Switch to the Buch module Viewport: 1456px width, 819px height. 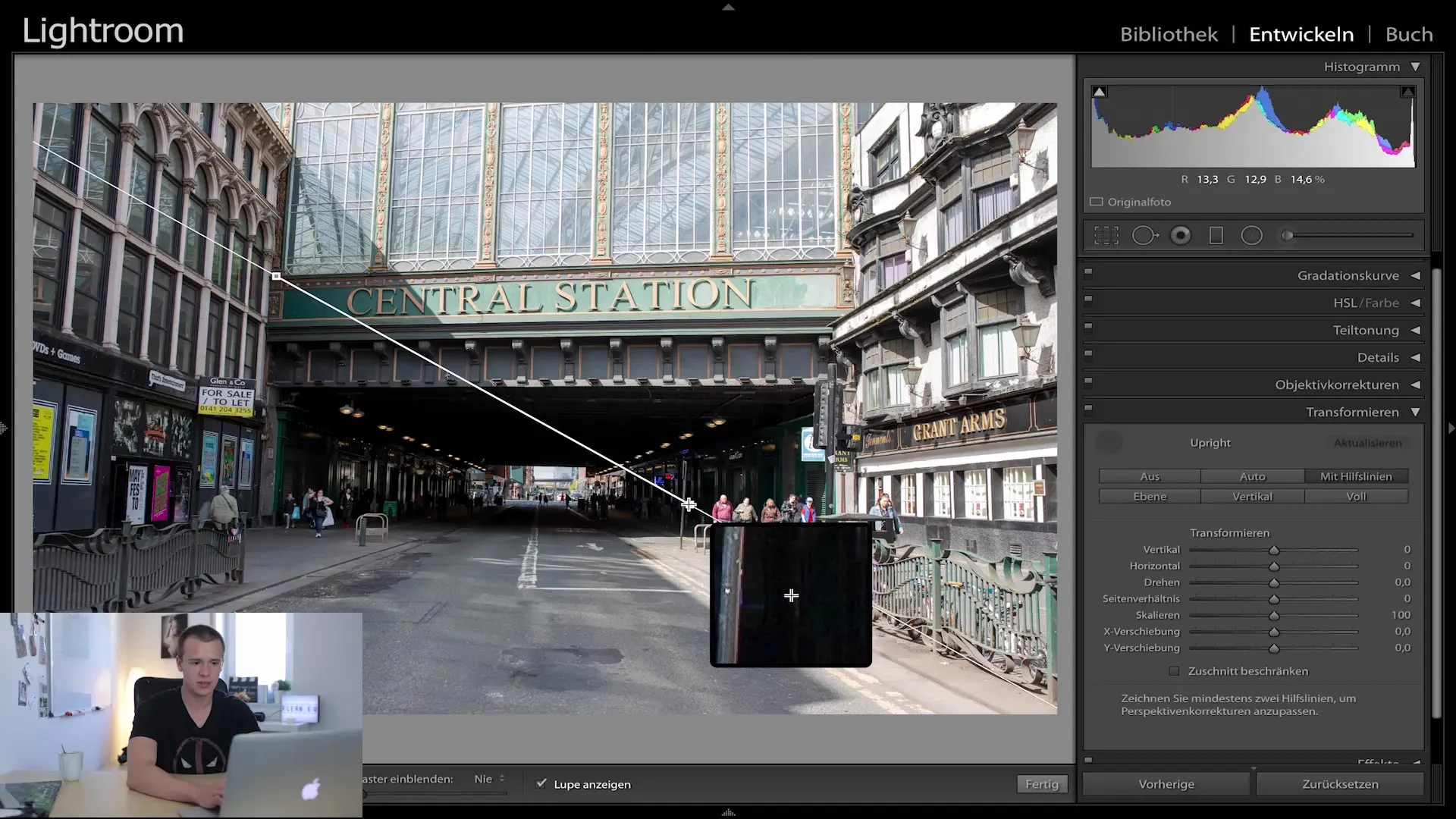[1409, 34]
